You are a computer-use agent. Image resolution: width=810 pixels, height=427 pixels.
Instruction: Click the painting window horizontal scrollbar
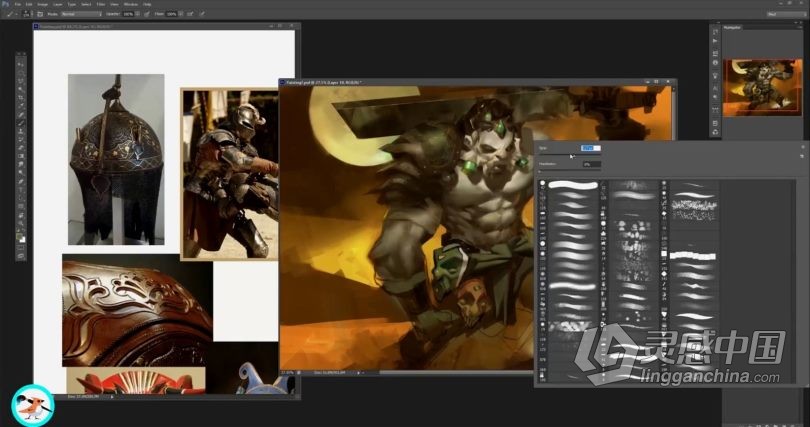tap(455, 372)
